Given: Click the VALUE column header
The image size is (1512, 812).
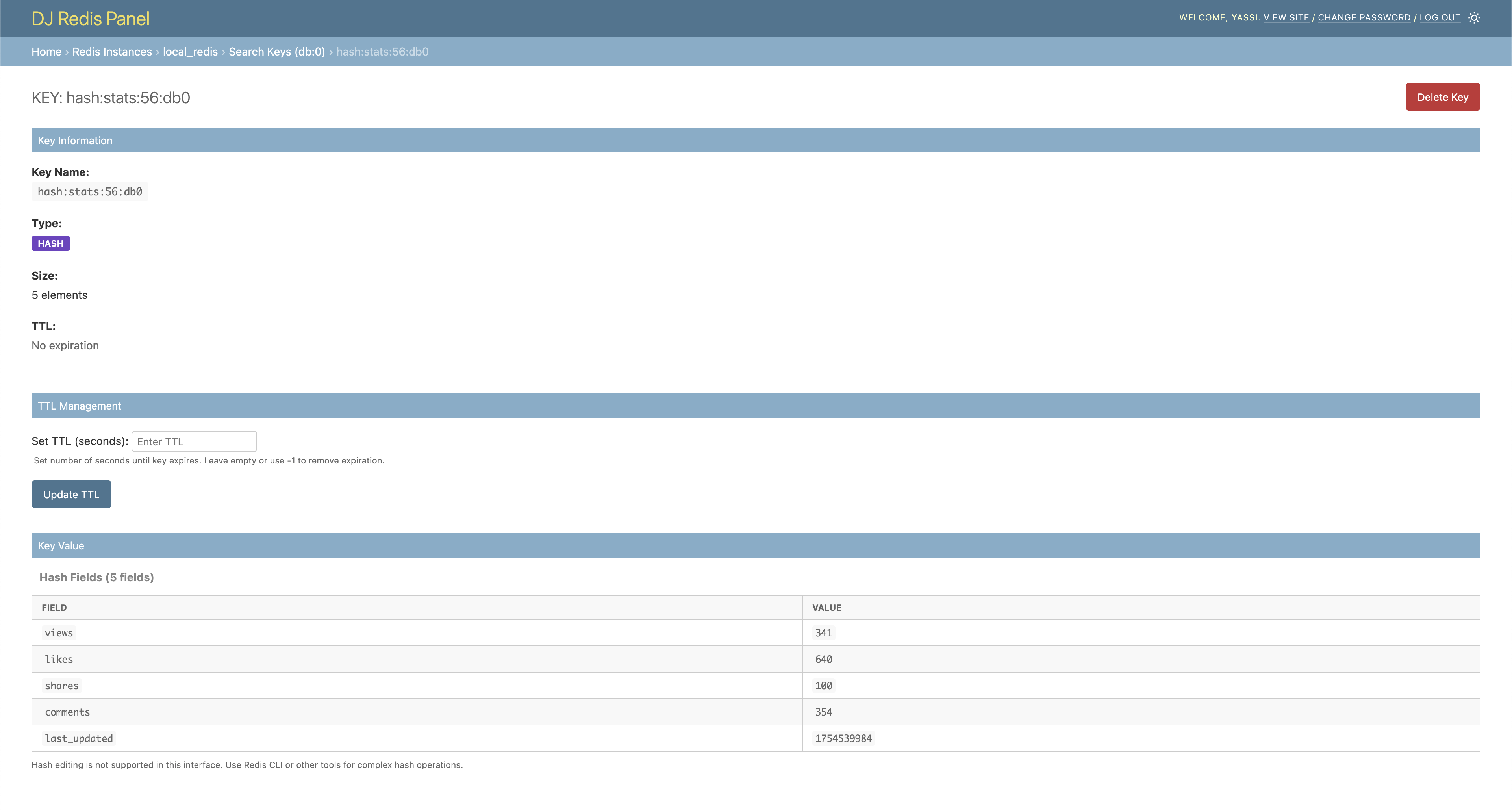Looking at the screenshot, I should tap(826, 608).
